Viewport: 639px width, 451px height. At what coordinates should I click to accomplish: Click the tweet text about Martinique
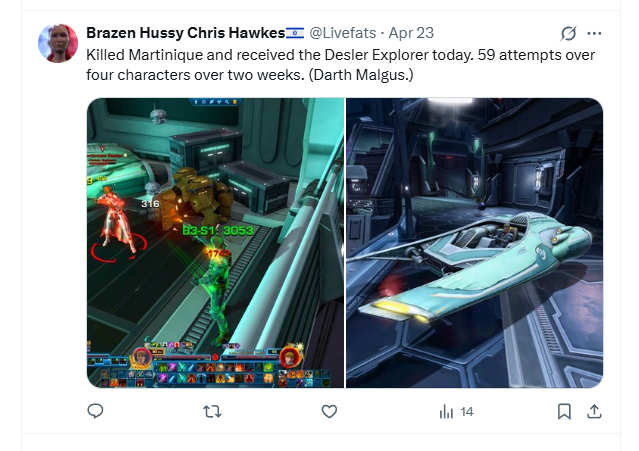340,65
